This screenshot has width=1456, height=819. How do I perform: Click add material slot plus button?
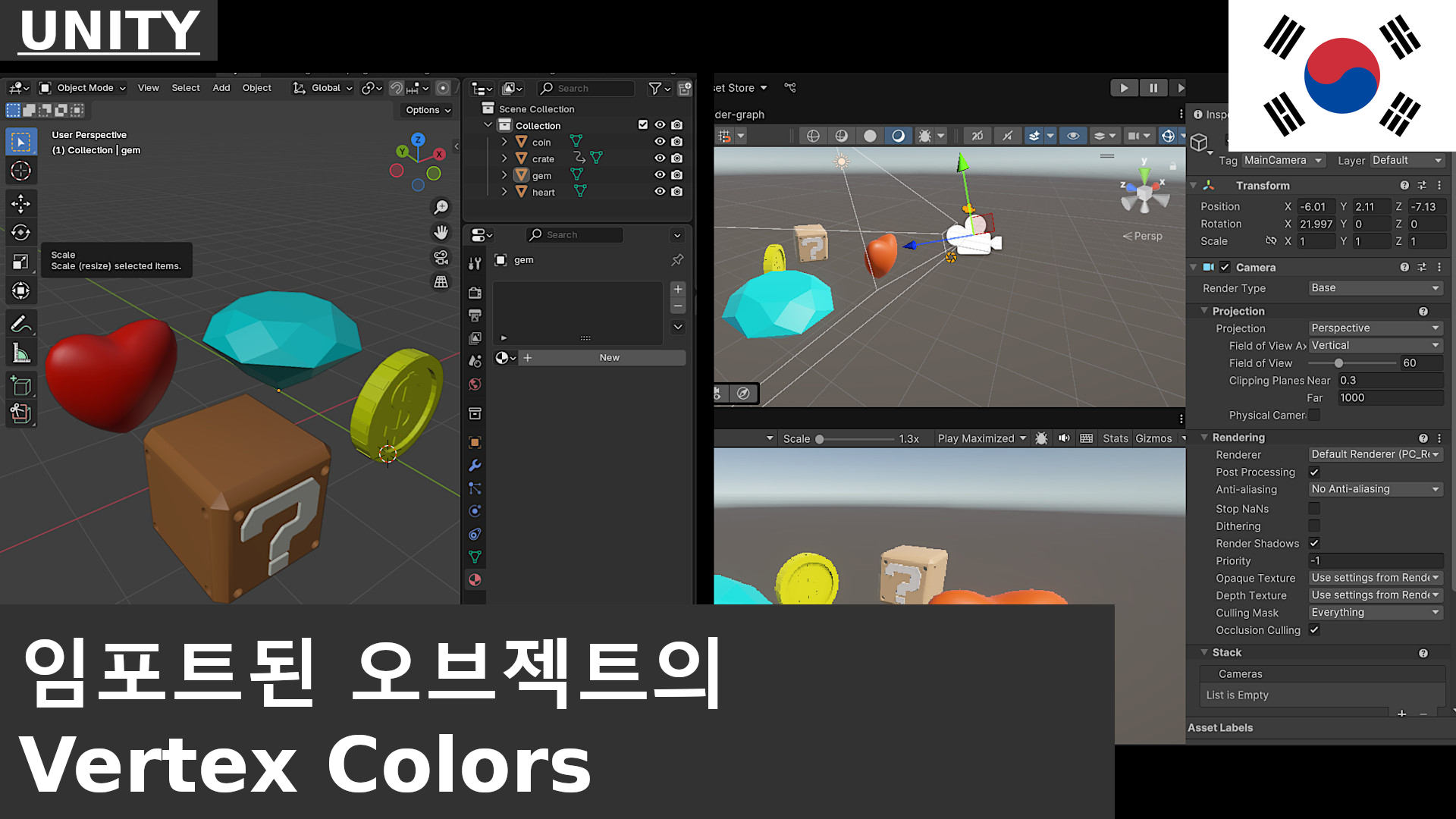(x=678, y=289)
